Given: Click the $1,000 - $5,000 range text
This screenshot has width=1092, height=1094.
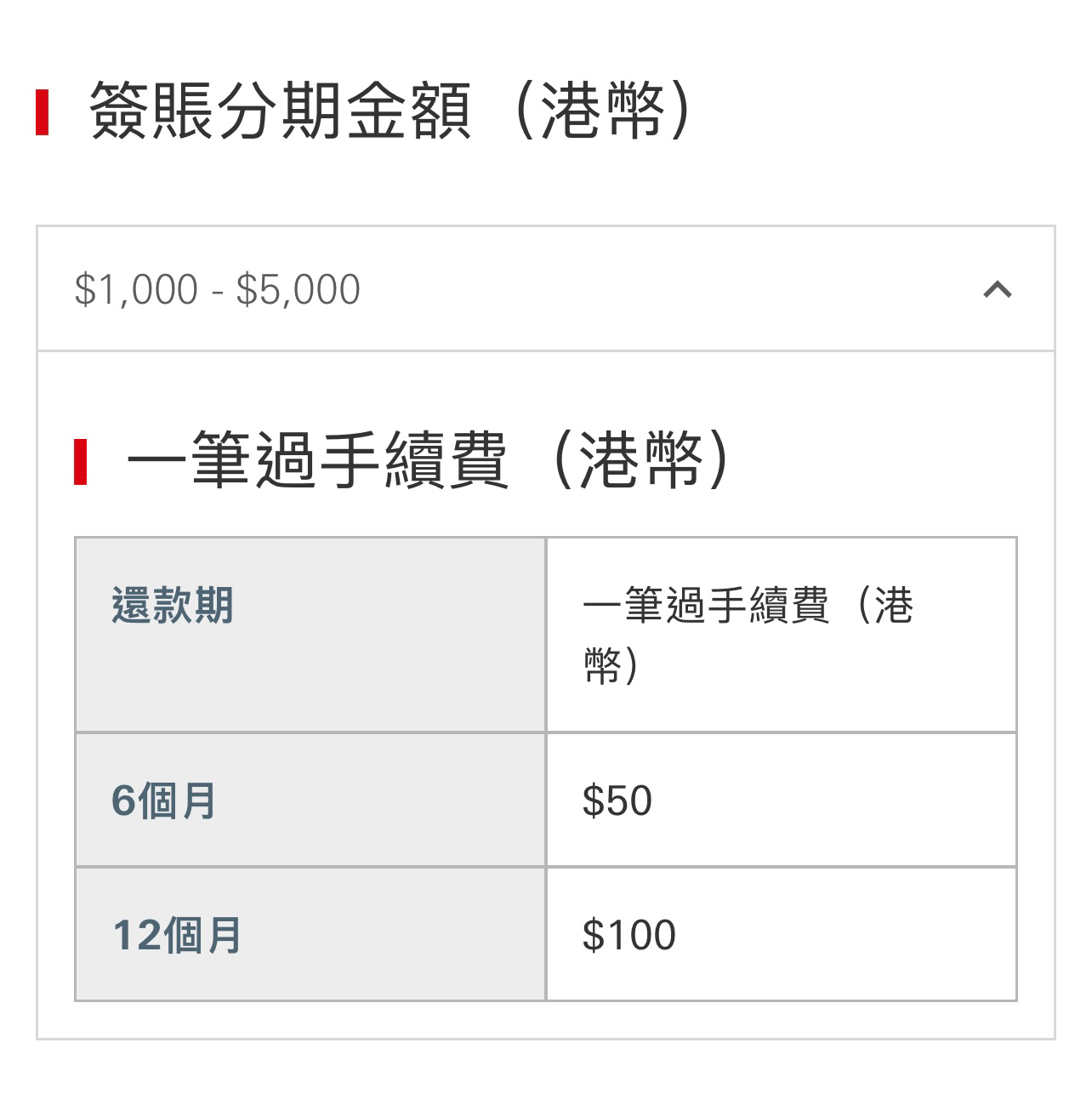Looking at the screenshot, I should click(218, 290).
